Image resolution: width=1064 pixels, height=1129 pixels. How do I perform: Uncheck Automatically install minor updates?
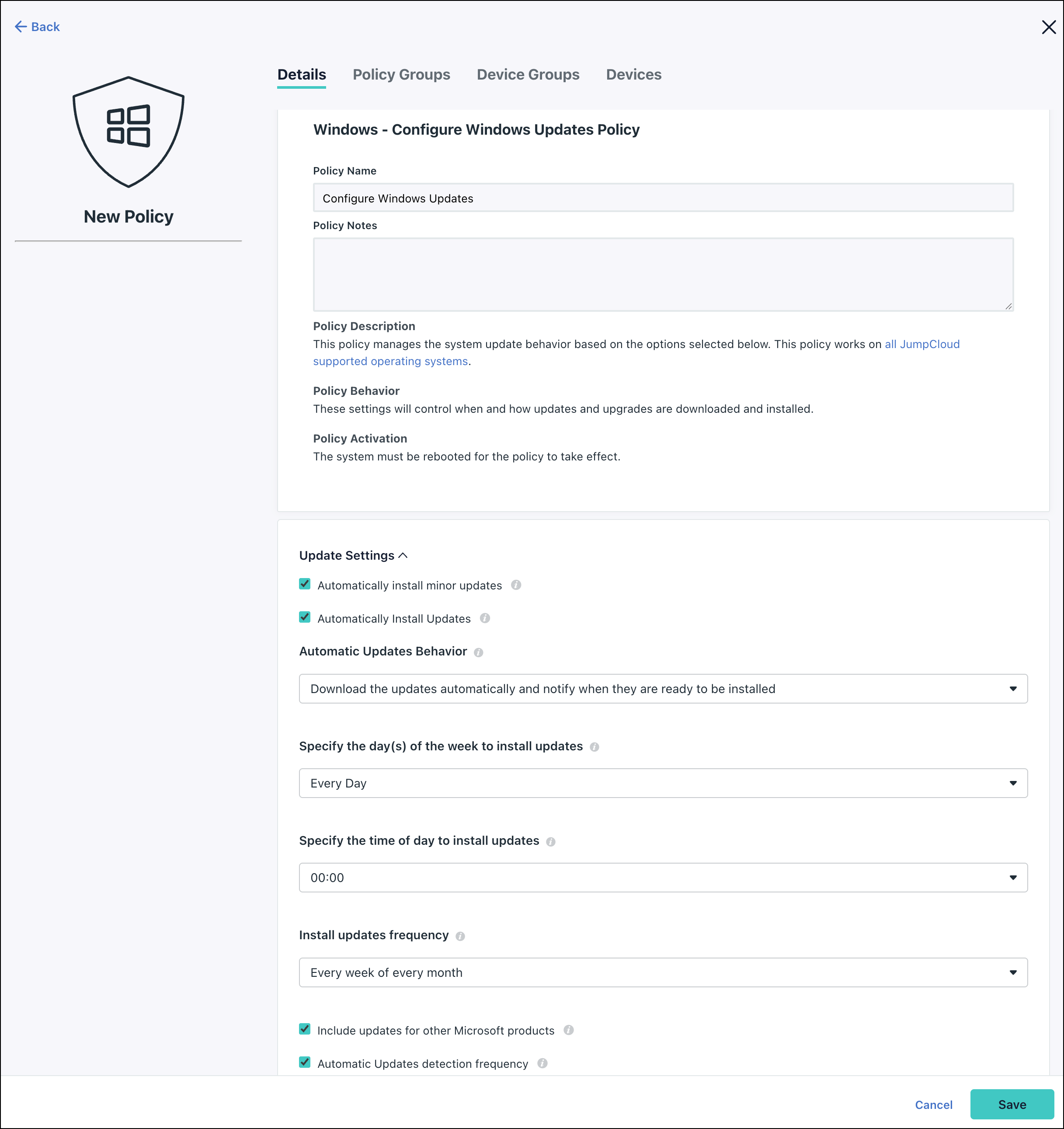pos(305,584)
